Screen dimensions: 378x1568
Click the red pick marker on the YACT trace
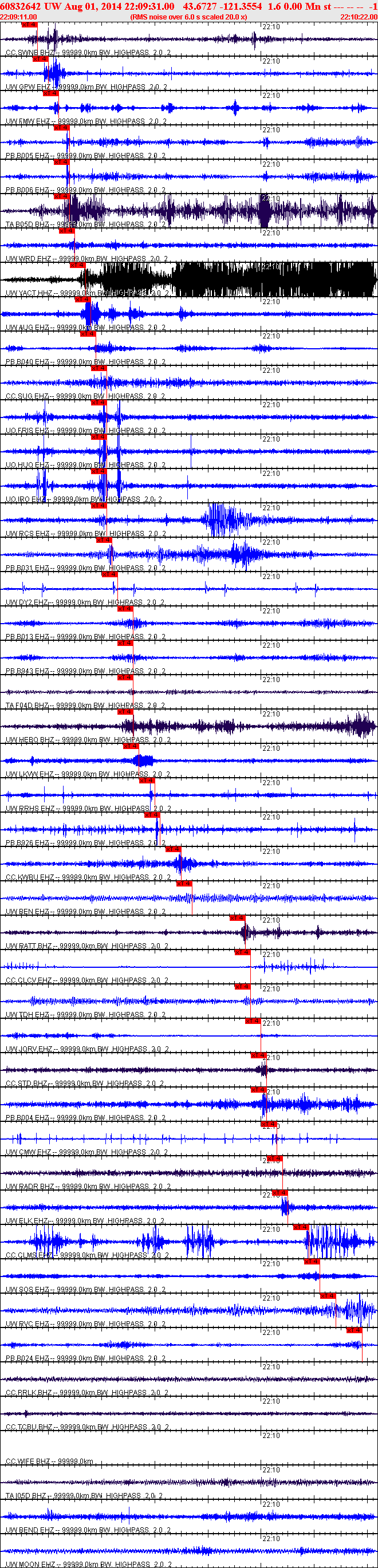click(77, 265)
